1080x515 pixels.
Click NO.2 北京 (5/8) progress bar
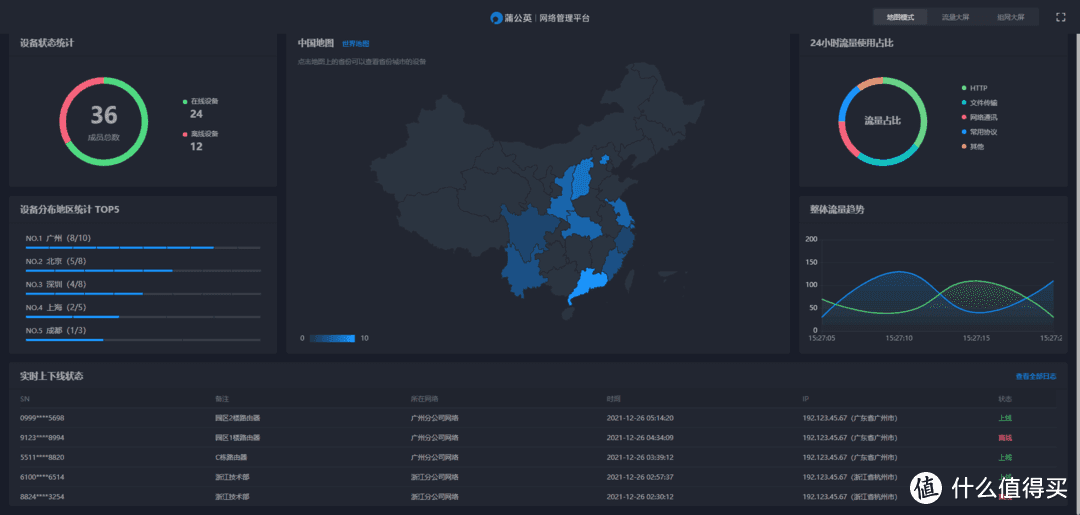coord(143,271)
